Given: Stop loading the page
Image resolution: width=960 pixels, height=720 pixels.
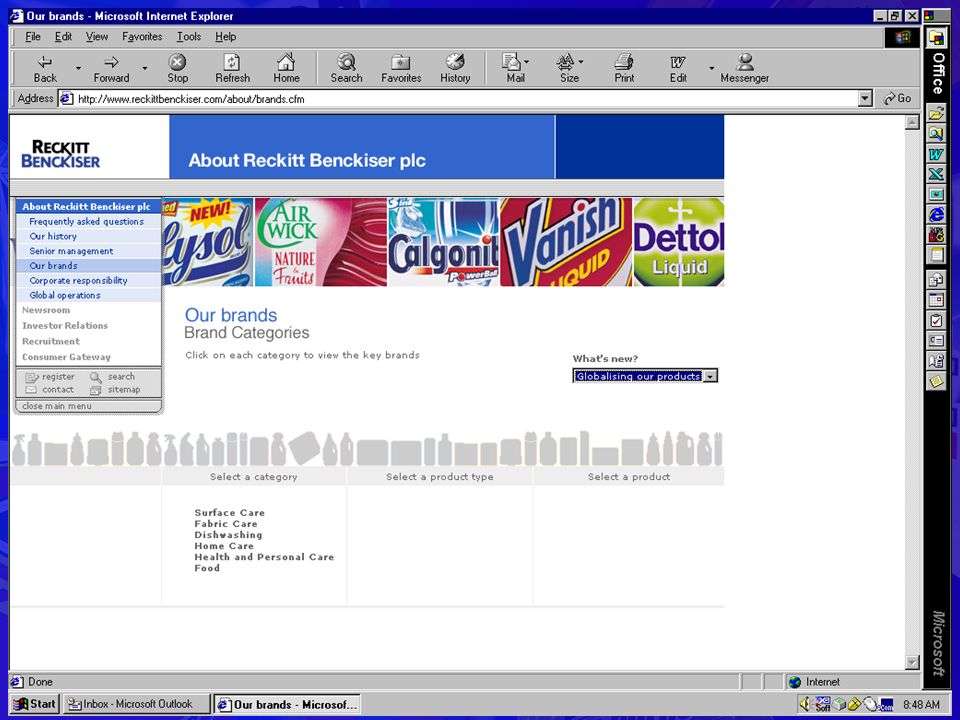Looking at the screenshot, I should pyautogui.click(x=178, y=68).
